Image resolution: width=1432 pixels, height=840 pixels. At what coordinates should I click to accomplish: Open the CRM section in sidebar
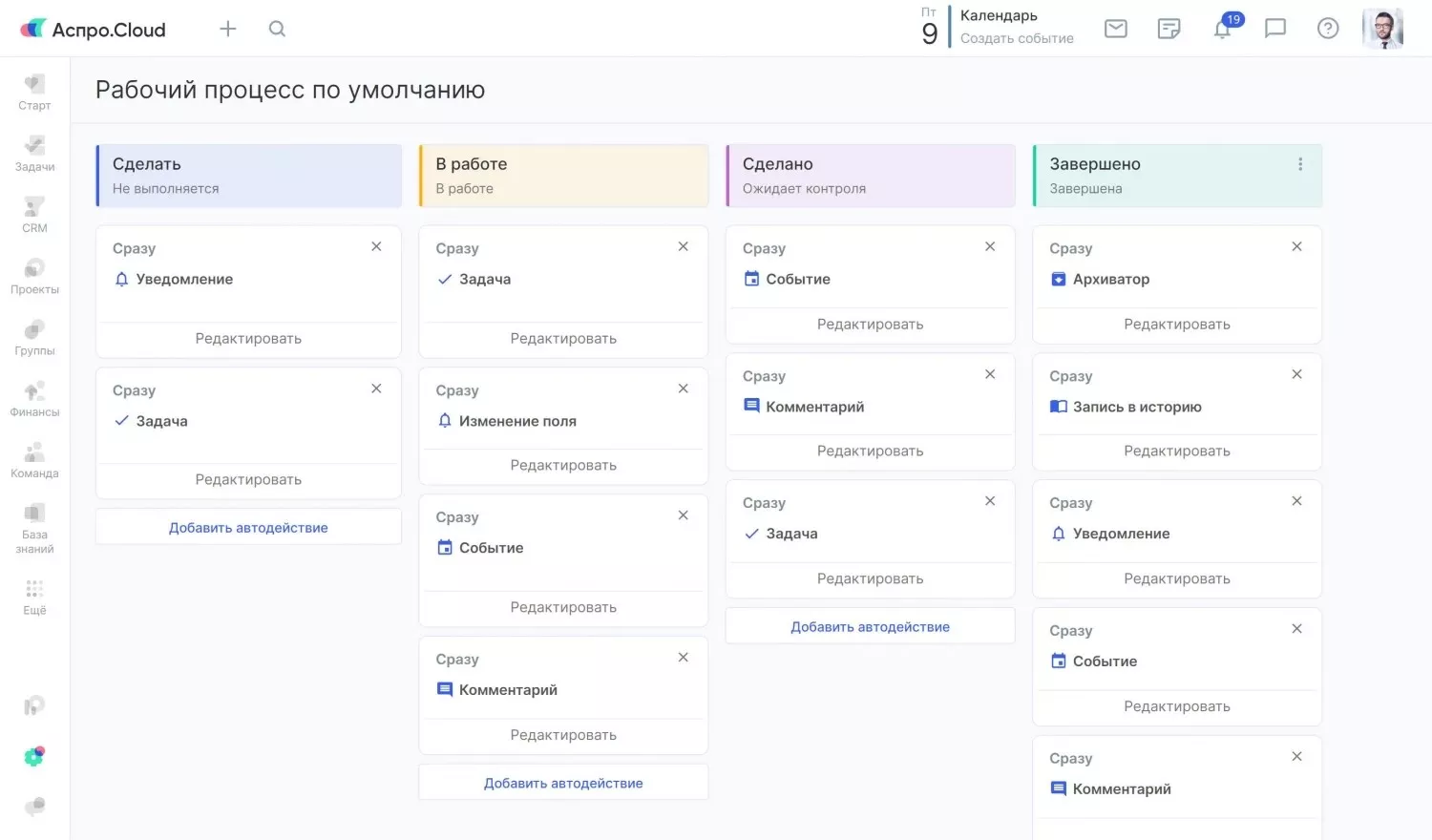coord(34,215)
